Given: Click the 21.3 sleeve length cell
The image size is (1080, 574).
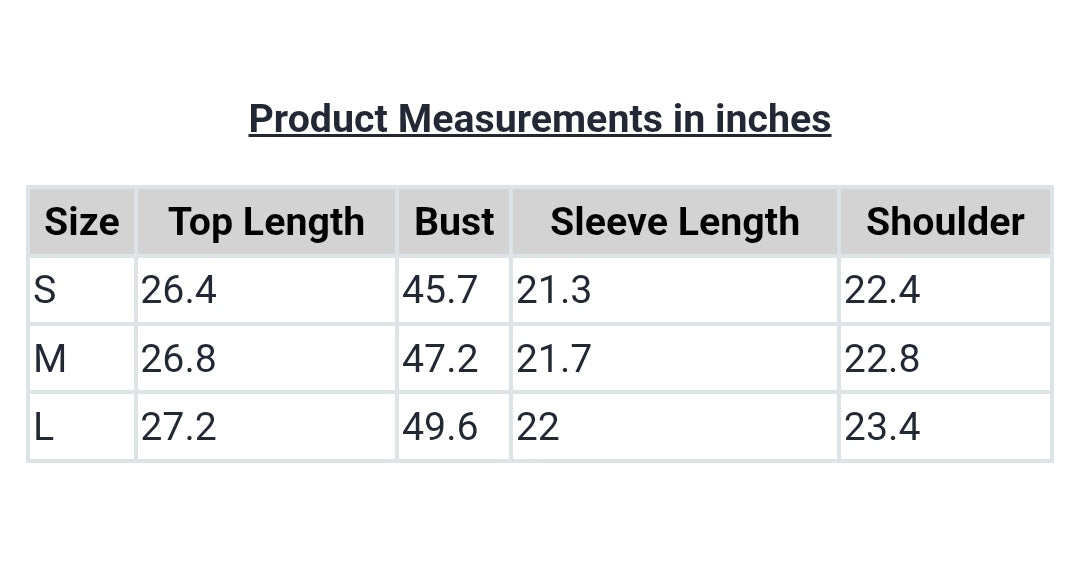Looking at the screenshot, I should (x=675, y=289).
